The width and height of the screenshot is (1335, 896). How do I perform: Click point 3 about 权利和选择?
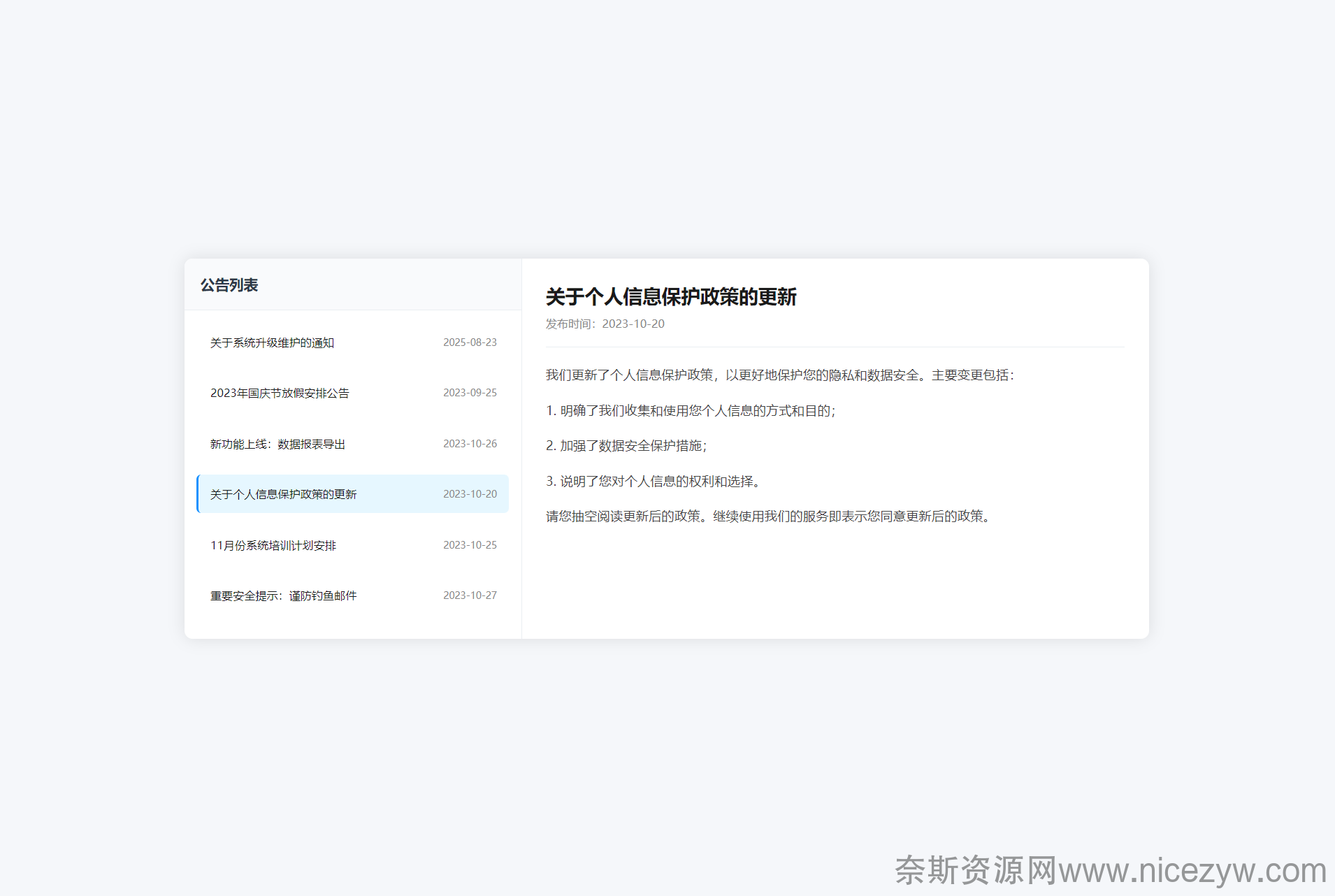tap(654, 482)
